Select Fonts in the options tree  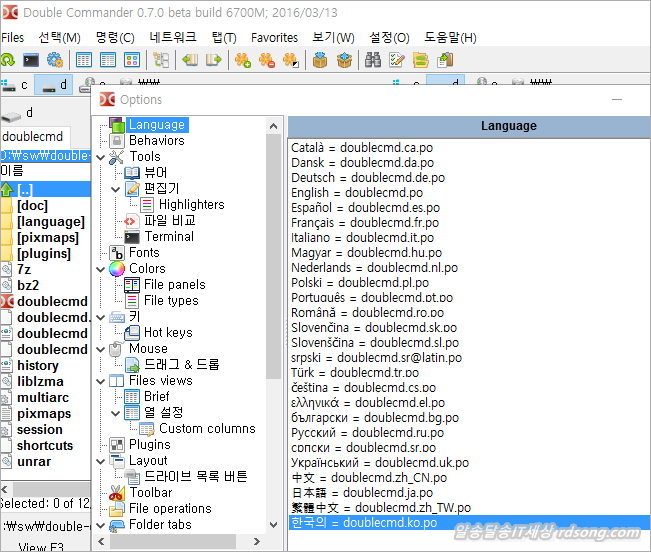coord(144,253)
